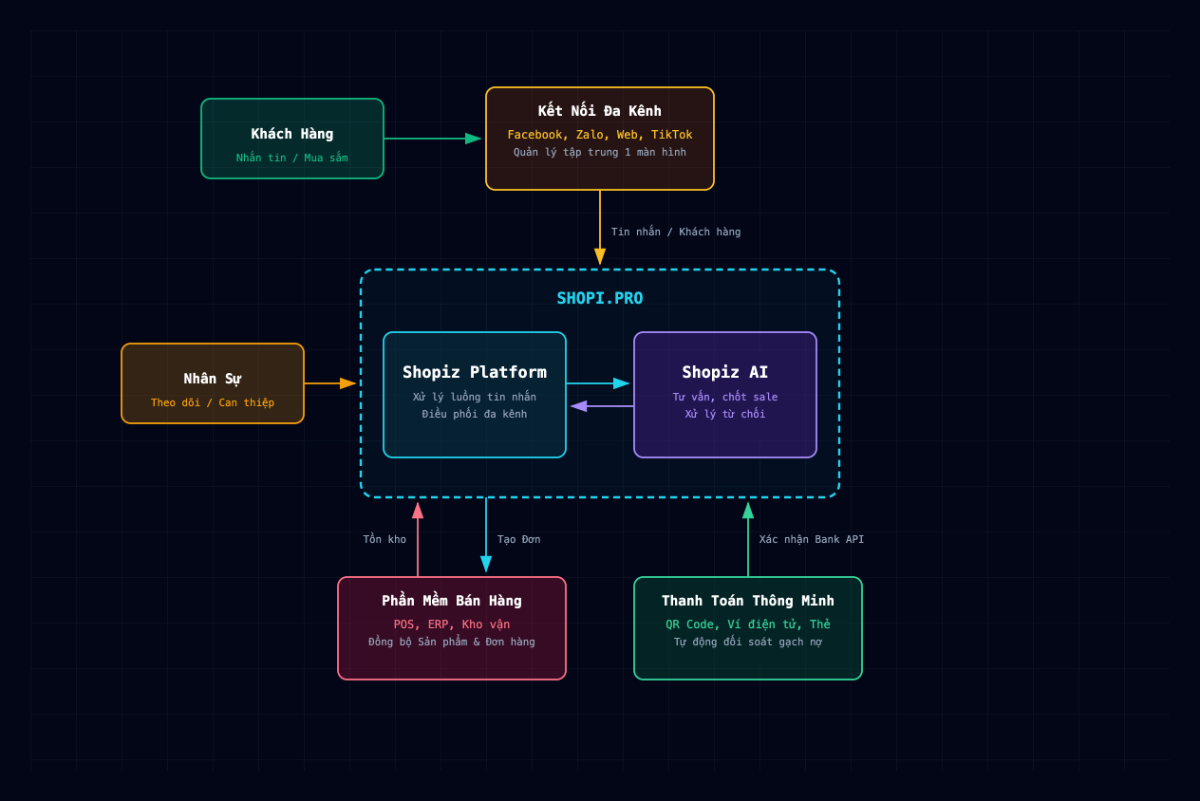Select the 'Tạo Đơn' arrow label
The height and width of the screenshot is (801, 1200).
coord(519,540)
